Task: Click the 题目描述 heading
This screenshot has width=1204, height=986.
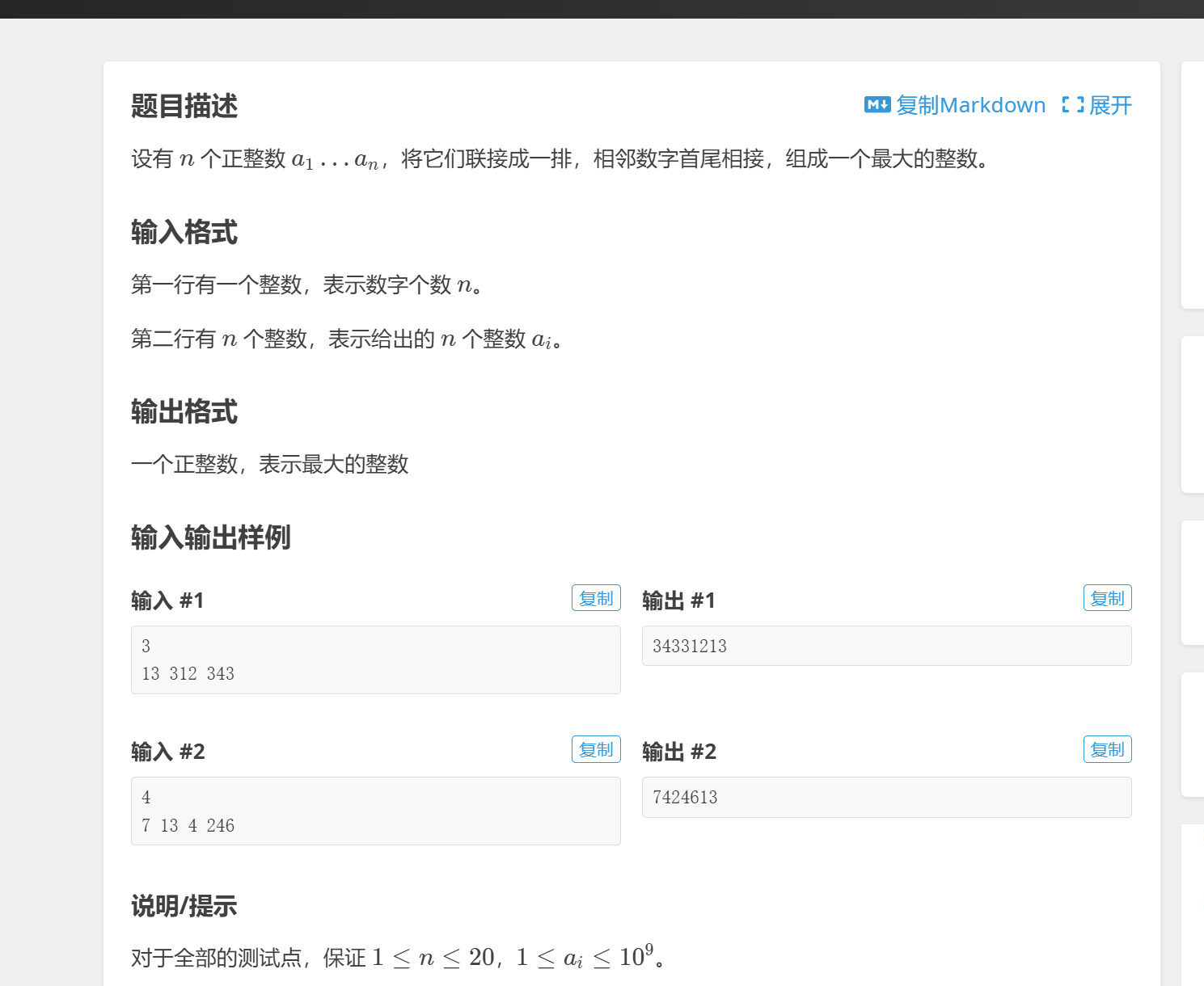Action: pyautogui.click(x=184, y=106)
